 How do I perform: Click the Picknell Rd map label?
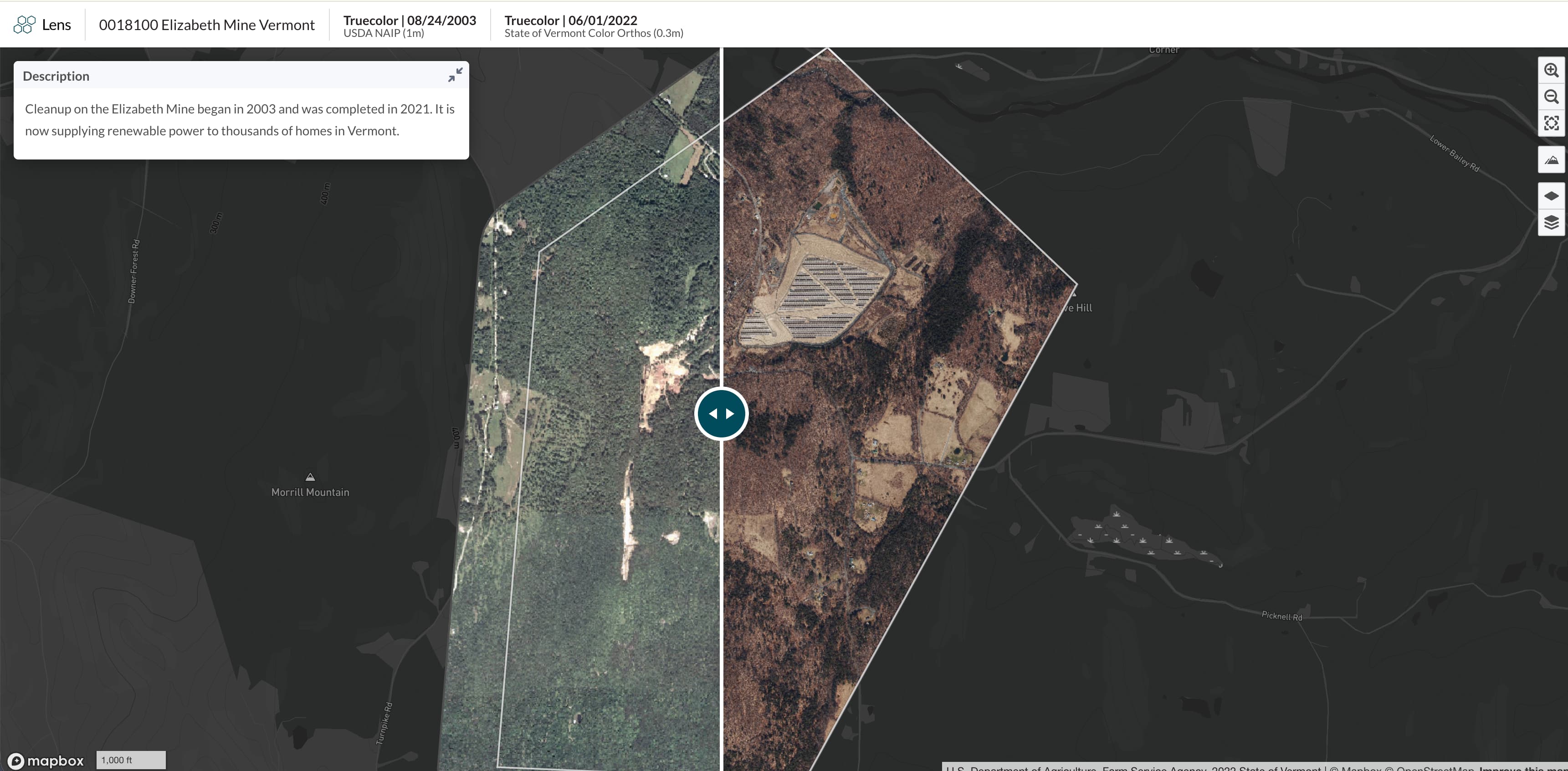1281,616
